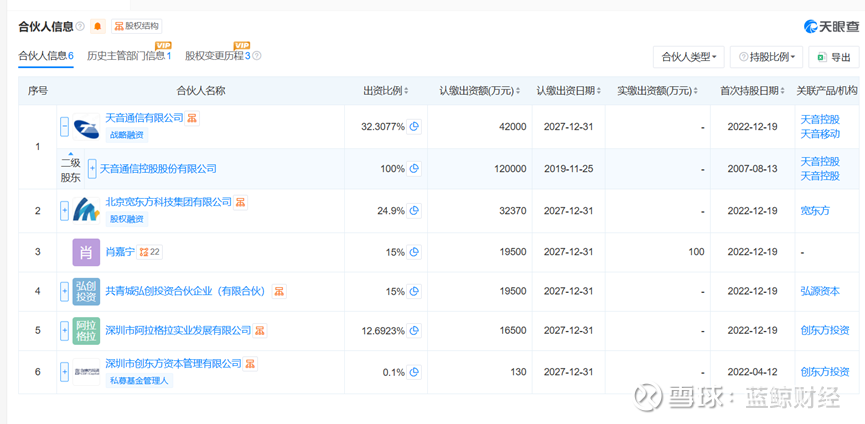This screenshot has width=865, height=424.
Task: Expand the 共青城弘创投资合伙企业 row
Action: click(65, 292)
